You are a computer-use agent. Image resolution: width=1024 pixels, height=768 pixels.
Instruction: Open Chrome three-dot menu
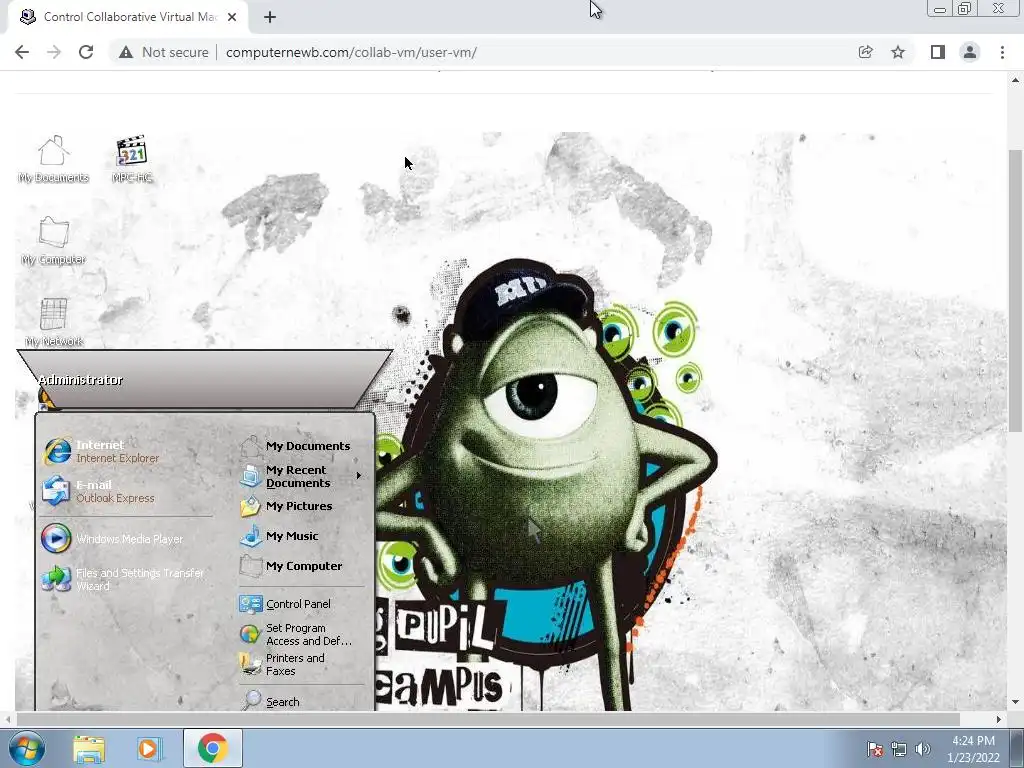[1002, 52]
